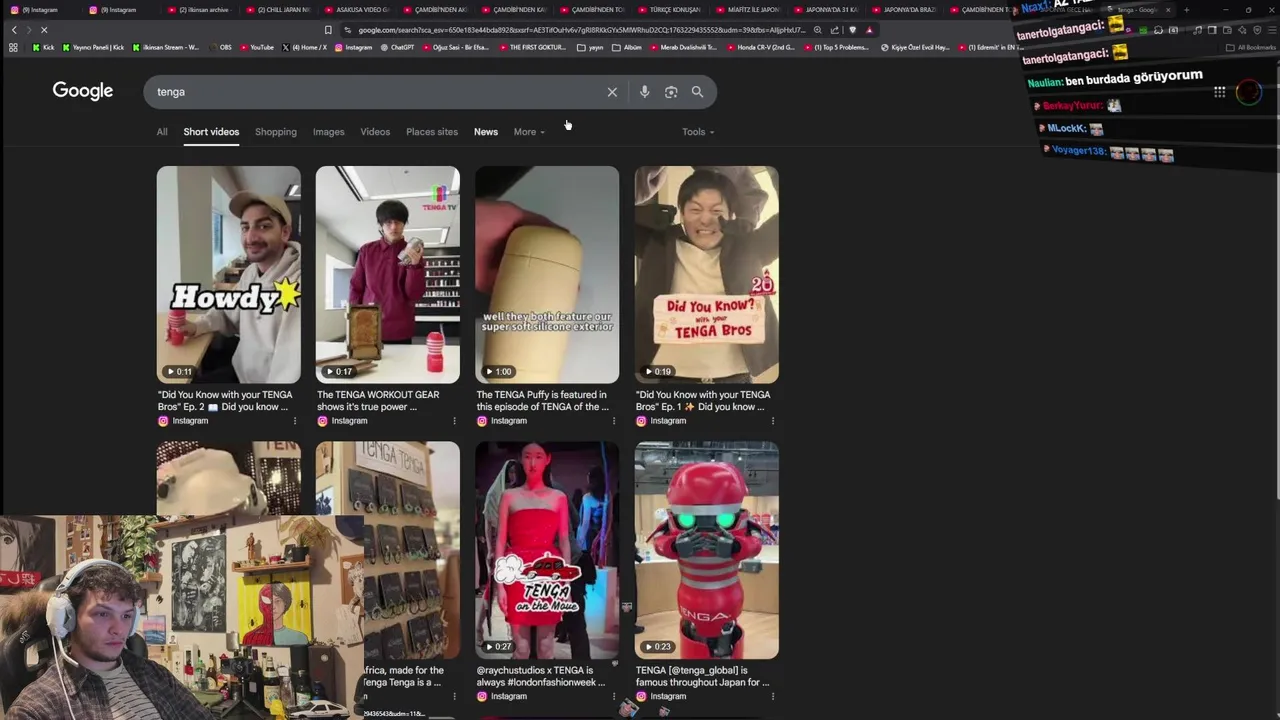Bookmark this page using the bookmark icon
The width and height of the screenshot is (1280, 720).
(x=328, y=30)
